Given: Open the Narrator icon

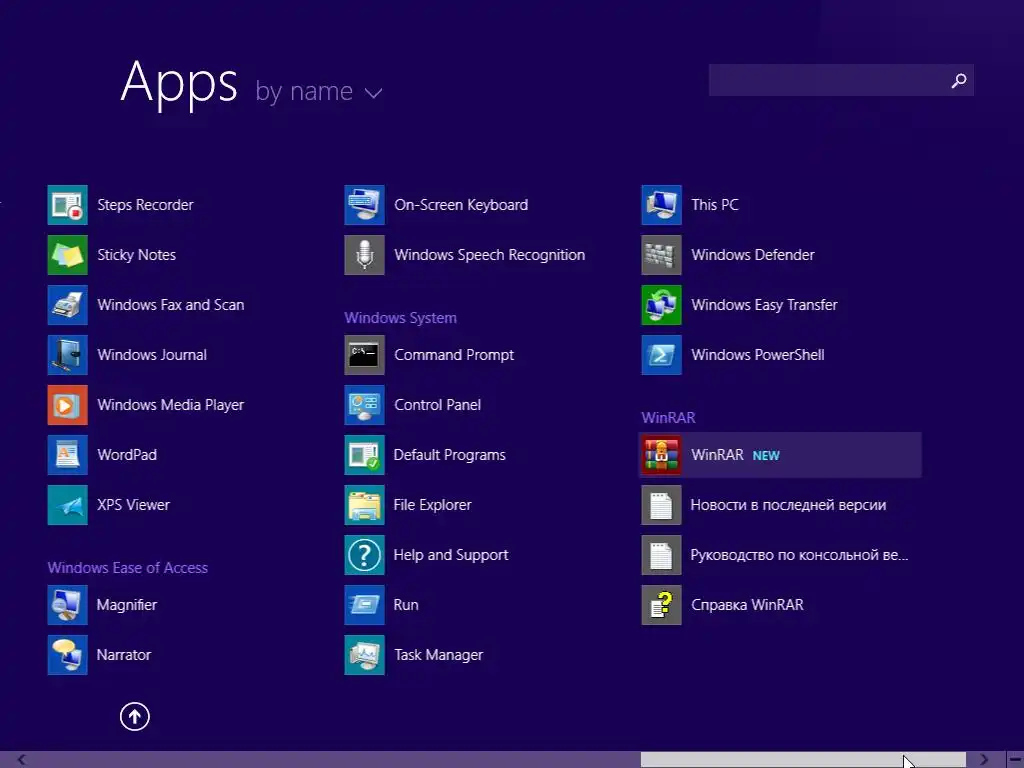Looking at the screenshot, I should click(67, 654).
